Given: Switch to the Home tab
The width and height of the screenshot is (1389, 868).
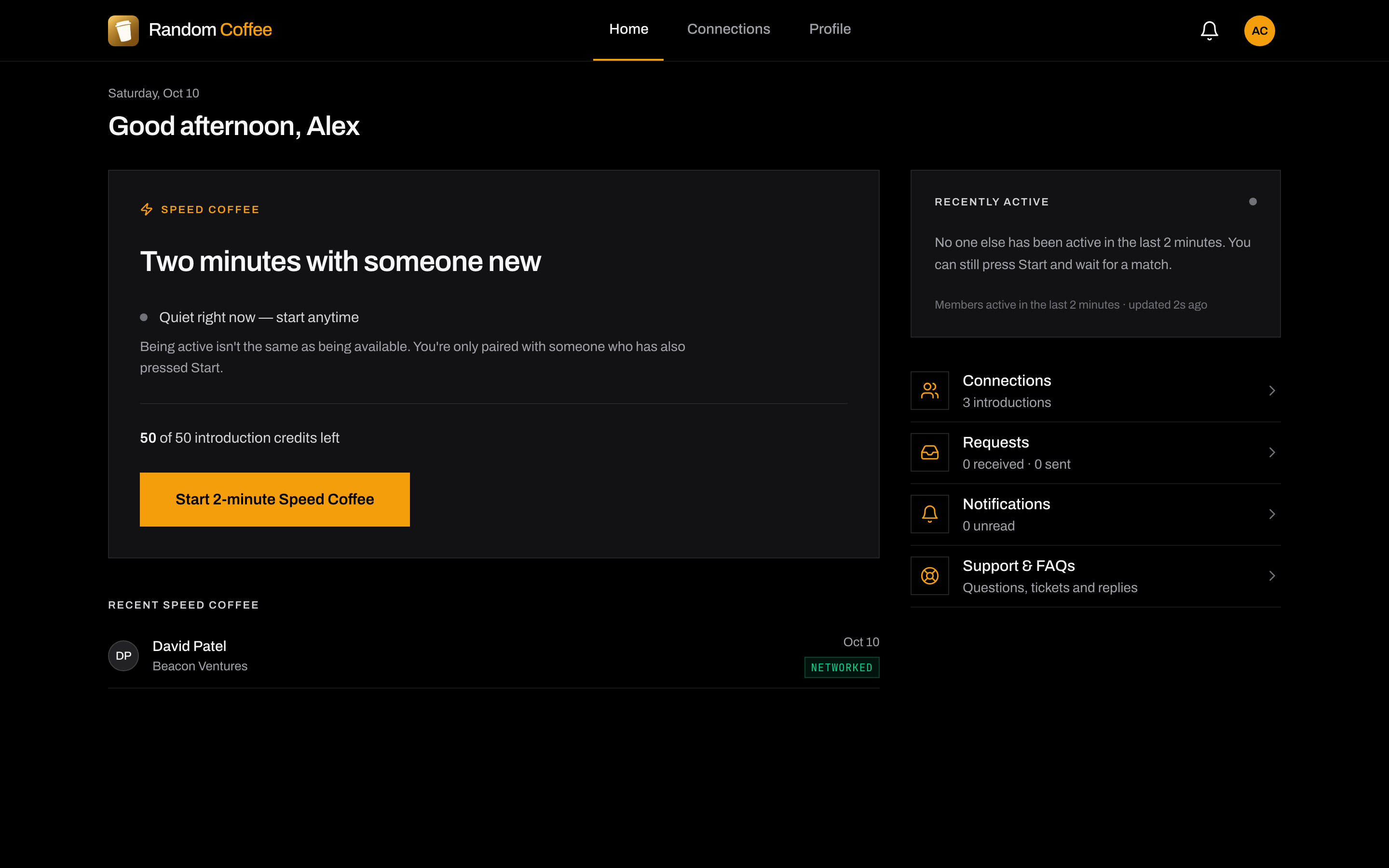Looking at the screenshot, I should click(x=628, y=29).
